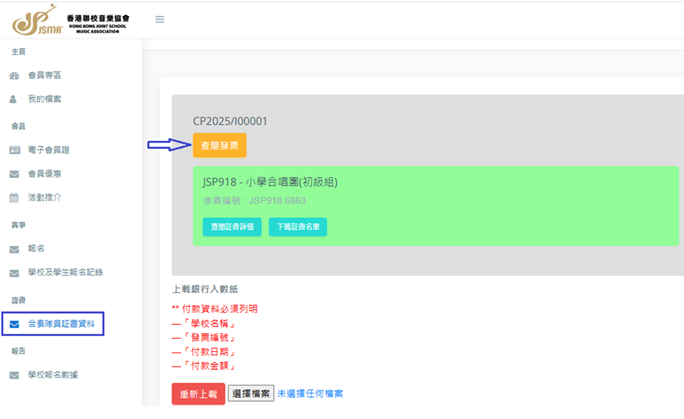Click the 會員 section header
684x419 pixels.
(x=18, y=126)
